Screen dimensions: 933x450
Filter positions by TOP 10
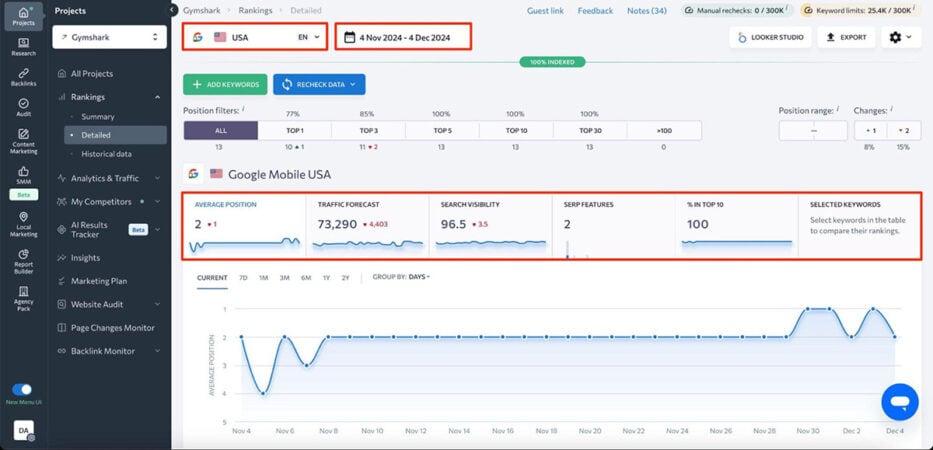(x=516, y=130)
